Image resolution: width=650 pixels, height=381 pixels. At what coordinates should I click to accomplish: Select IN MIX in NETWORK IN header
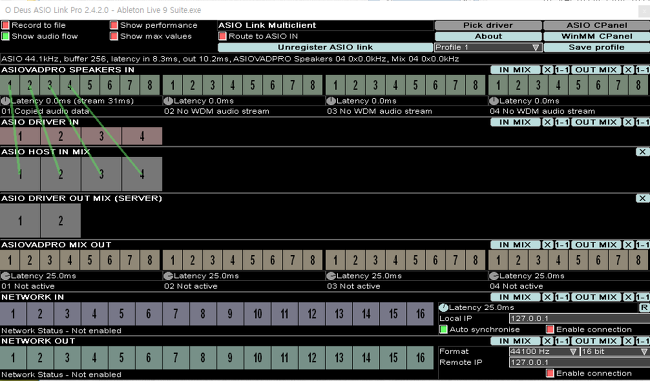[515, 297]
